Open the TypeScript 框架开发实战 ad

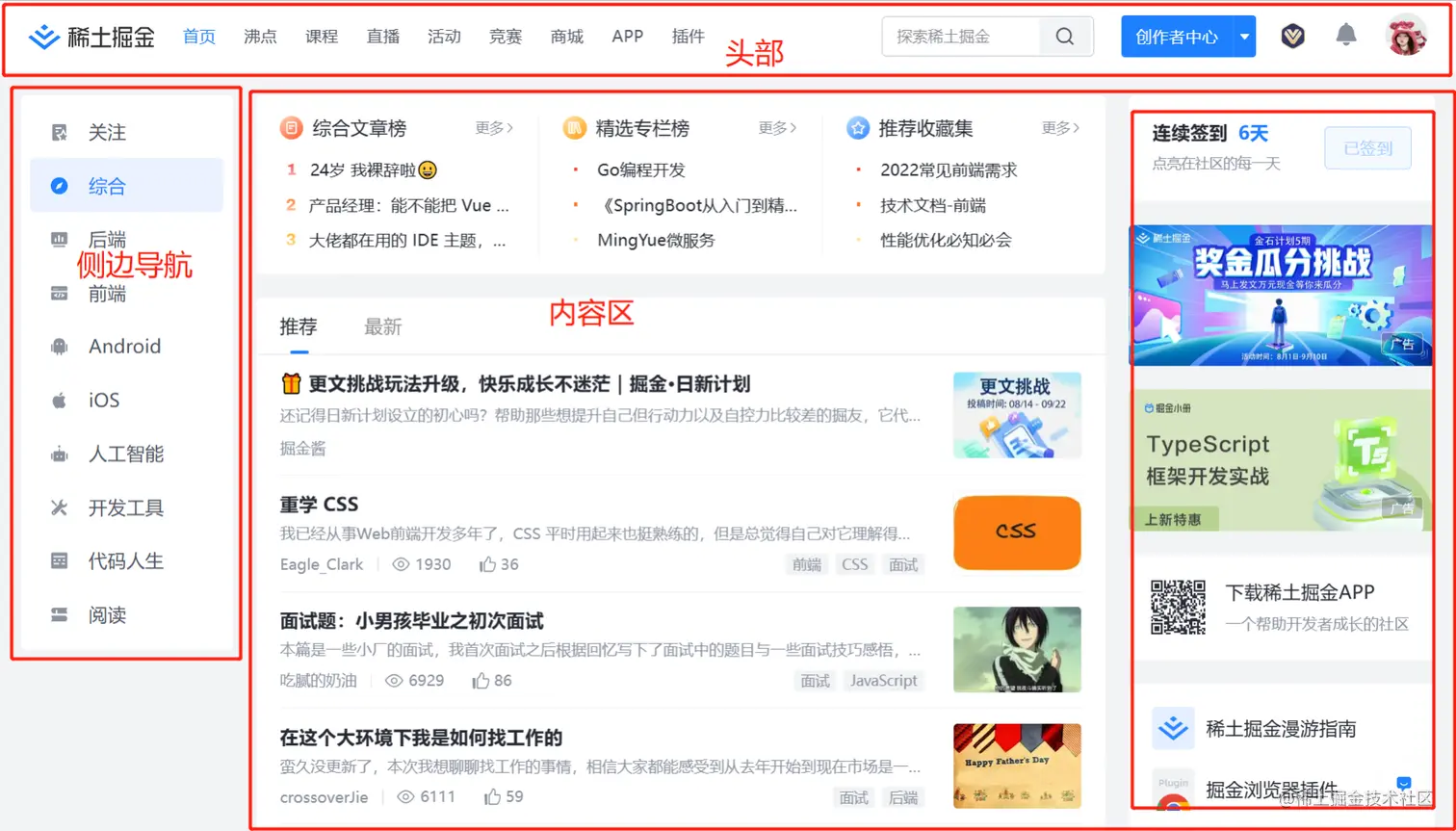tap(1282, 460)
